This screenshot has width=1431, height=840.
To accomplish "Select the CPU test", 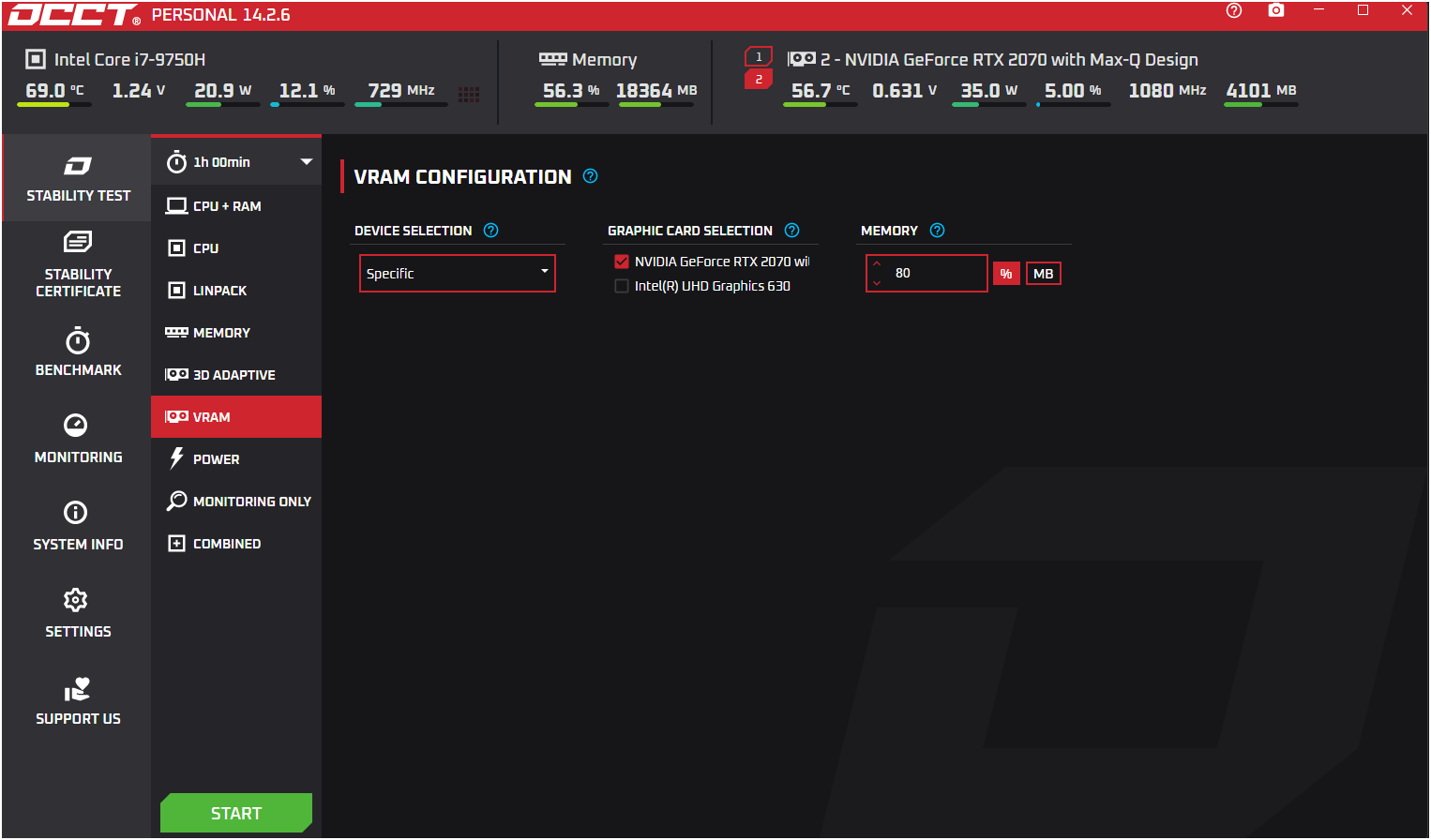I will pyautogui.click(x=236, y=247).
